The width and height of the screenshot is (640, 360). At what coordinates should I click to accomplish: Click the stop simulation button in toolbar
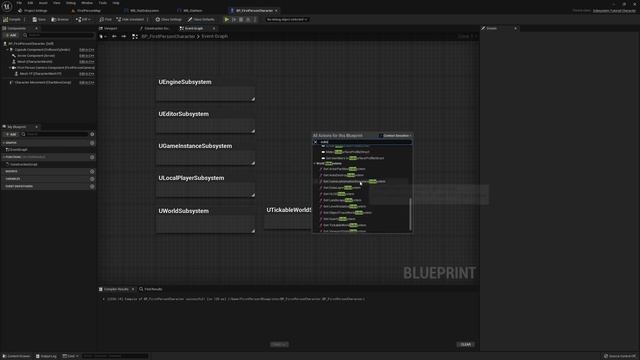pos(241,19)
